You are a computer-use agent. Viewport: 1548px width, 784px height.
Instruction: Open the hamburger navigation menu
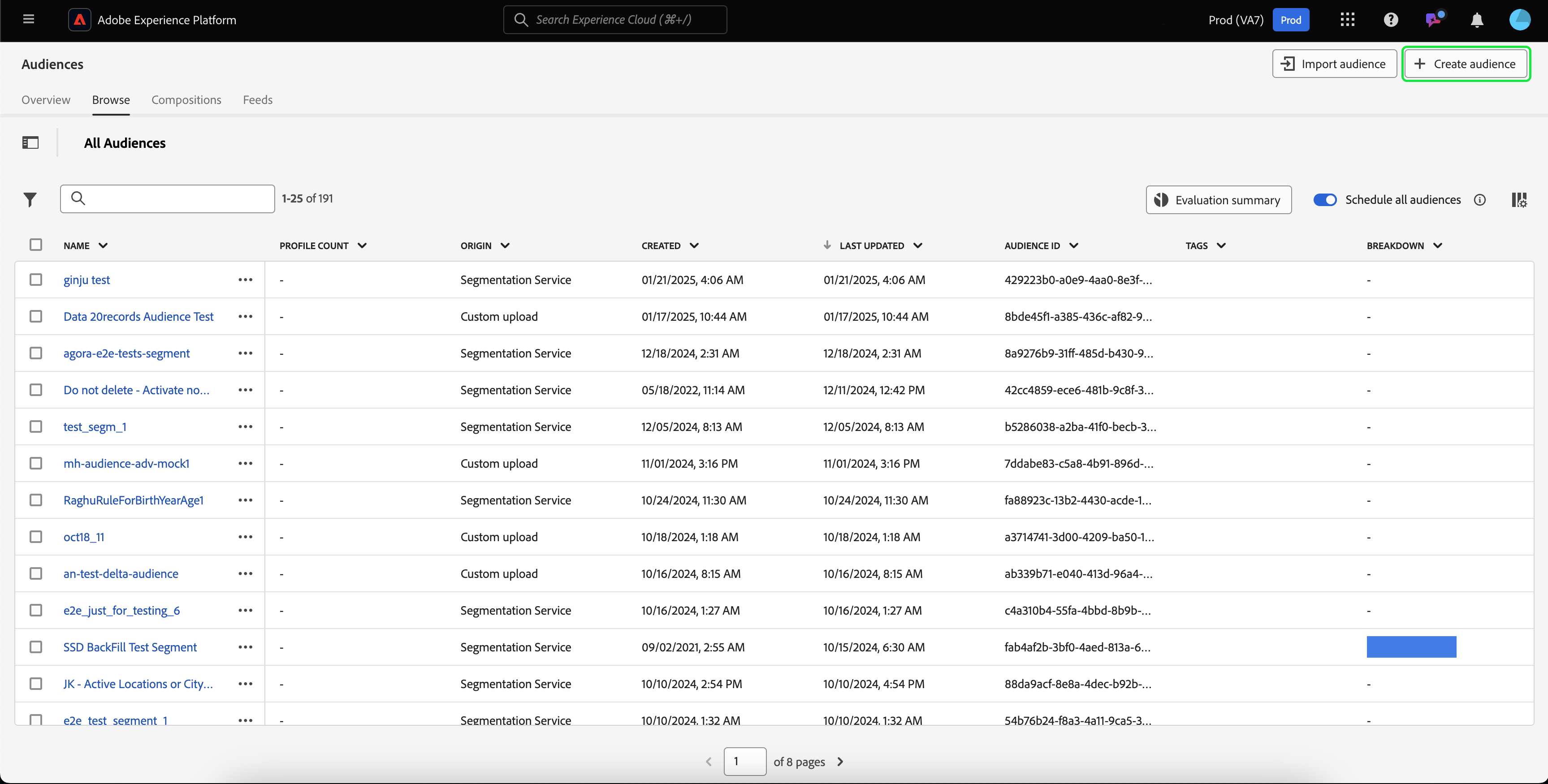click(x=28, y=19)
